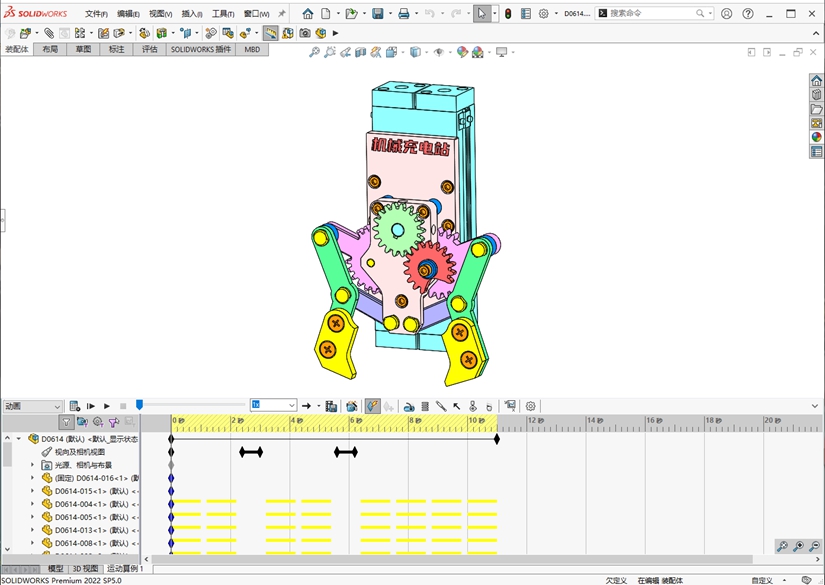Expand the D0614-015<1> tree item

pos(32,491)
